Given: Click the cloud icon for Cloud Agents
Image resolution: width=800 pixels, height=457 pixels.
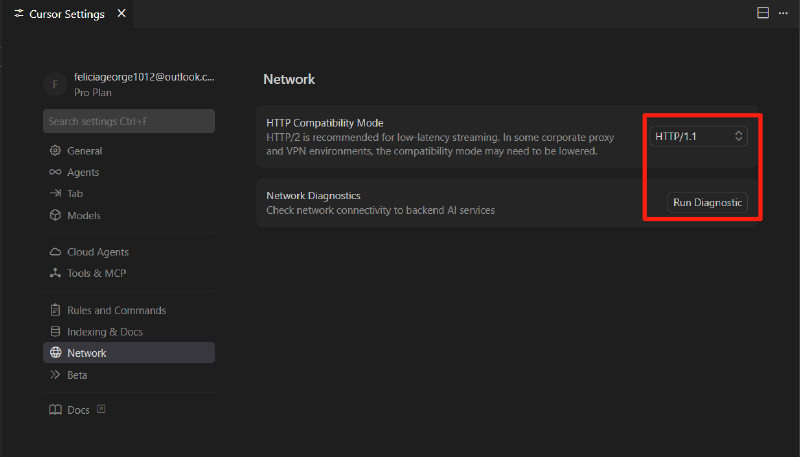Looking at the screenshot, I should [55, 252].
